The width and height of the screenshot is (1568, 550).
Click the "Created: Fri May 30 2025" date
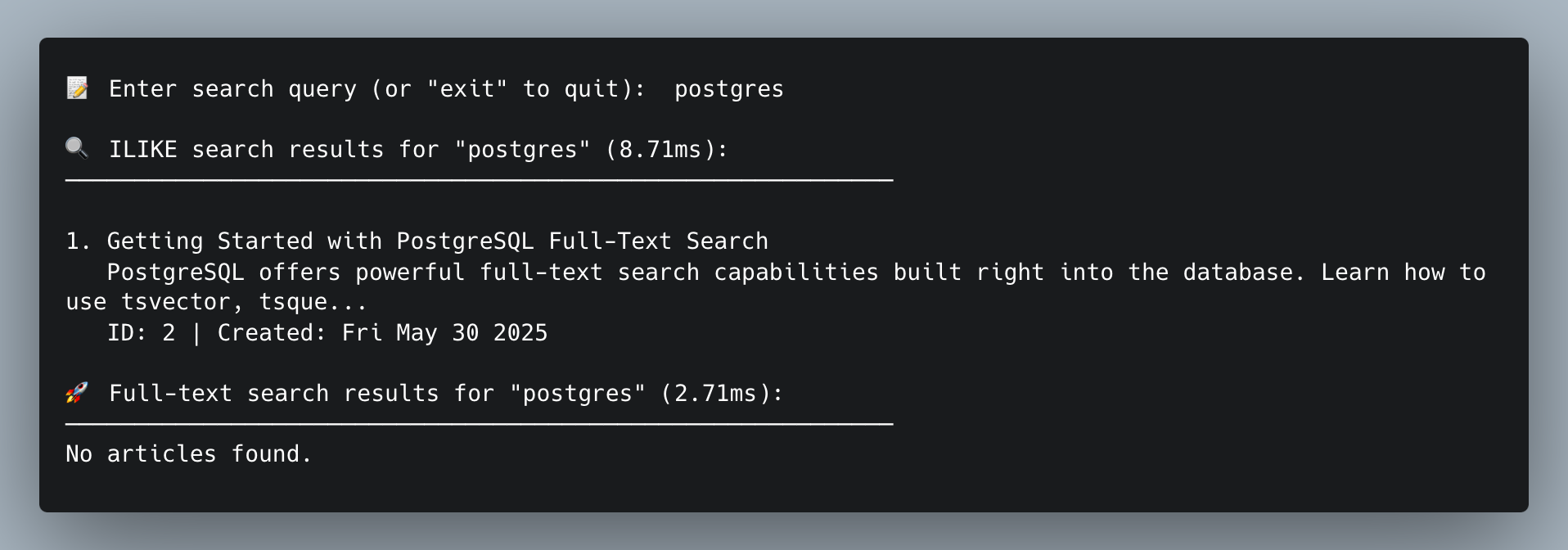[382, 333]
